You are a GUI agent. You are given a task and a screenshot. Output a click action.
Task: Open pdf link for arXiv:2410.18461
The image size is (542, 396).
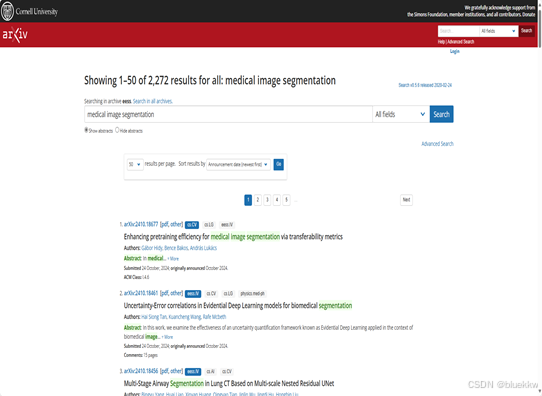click(165, 293)
